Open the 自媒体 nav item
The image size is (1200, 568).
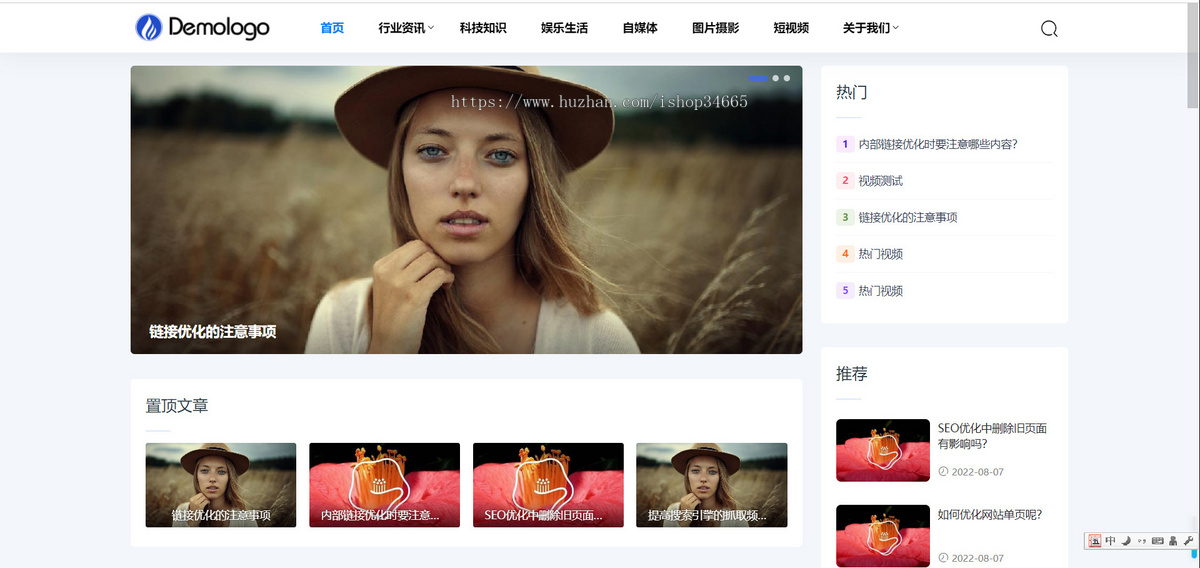point(640,28)
